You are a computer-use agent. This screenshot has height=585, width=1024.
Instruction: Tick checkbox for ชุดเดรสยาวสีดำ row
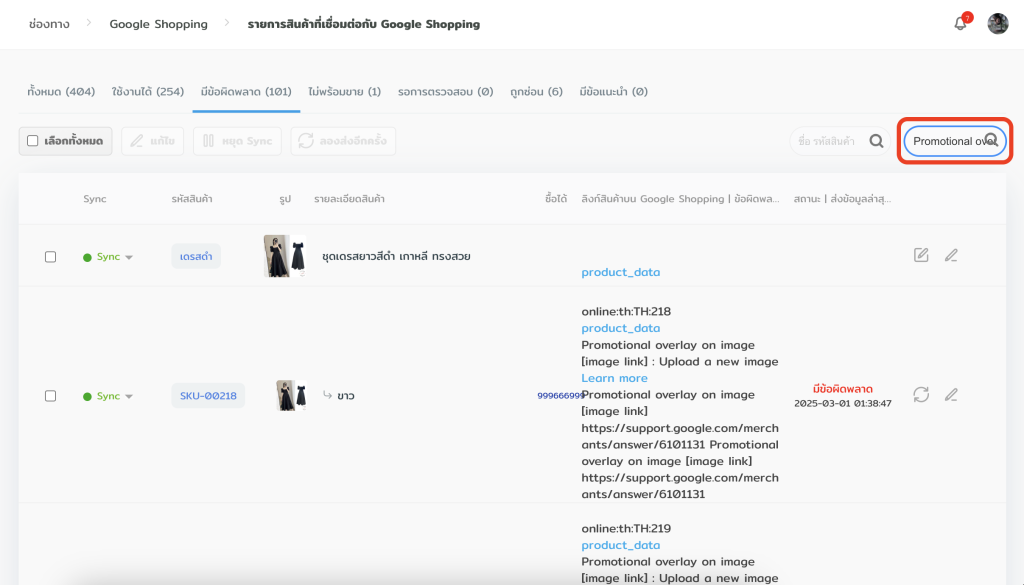pyautogui.click(x=50, y=257)
